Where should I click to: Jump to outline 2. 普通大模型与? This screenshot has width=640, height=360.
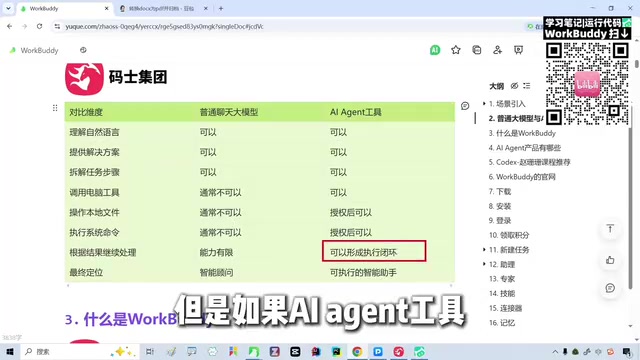516,118
